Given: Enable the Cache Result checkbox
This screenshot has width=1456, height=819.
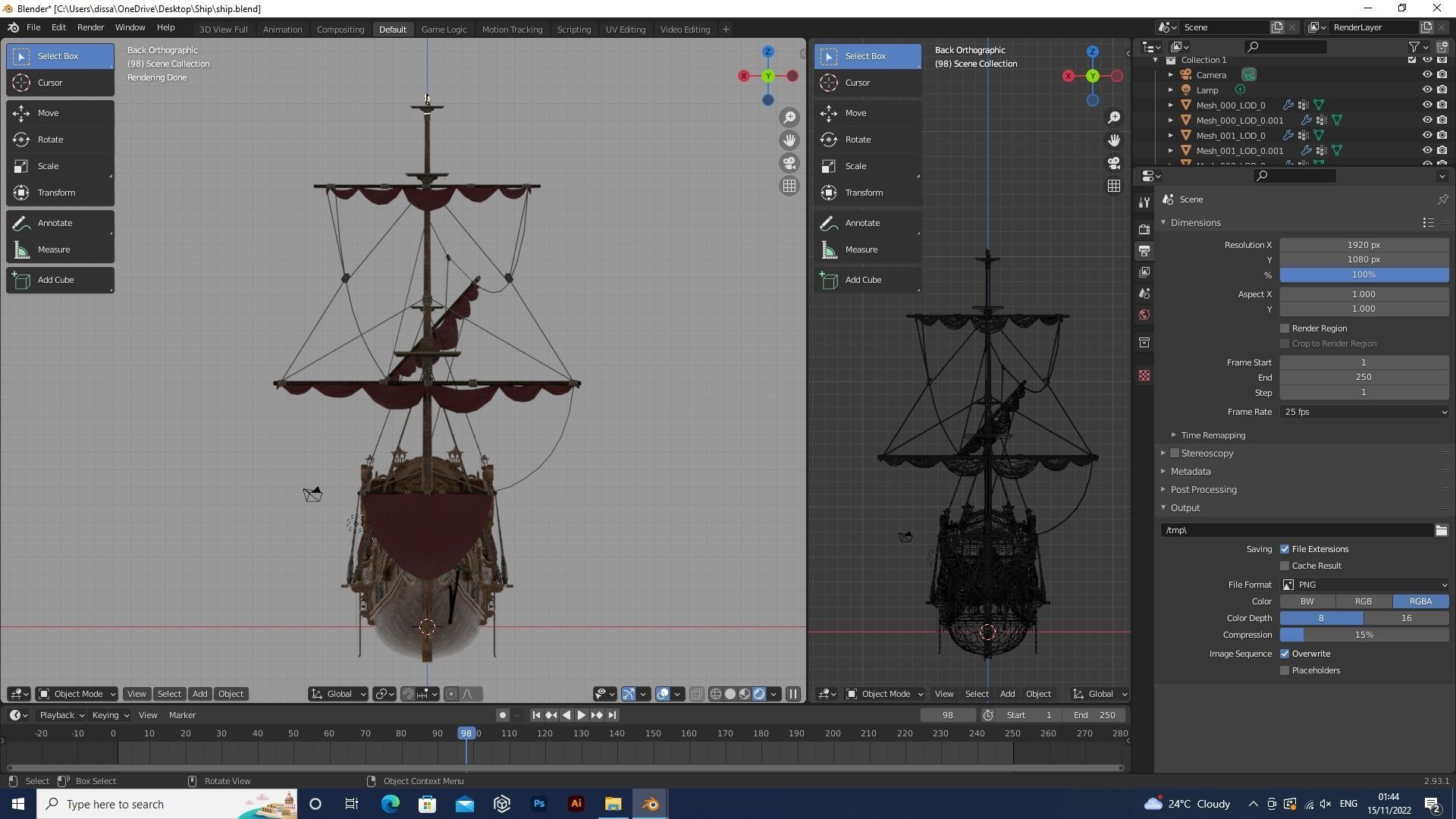Looking at the screenshot, I should coord(1285,566).
